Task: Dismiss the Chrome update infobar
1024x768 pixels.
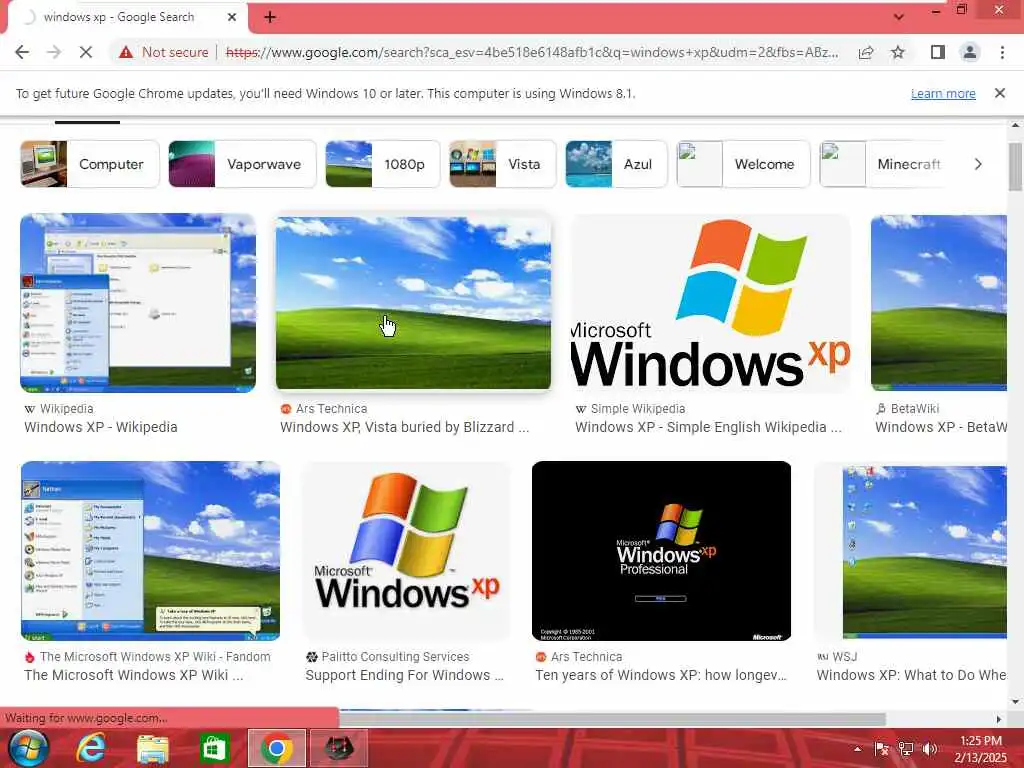Action: point(1000,93)
